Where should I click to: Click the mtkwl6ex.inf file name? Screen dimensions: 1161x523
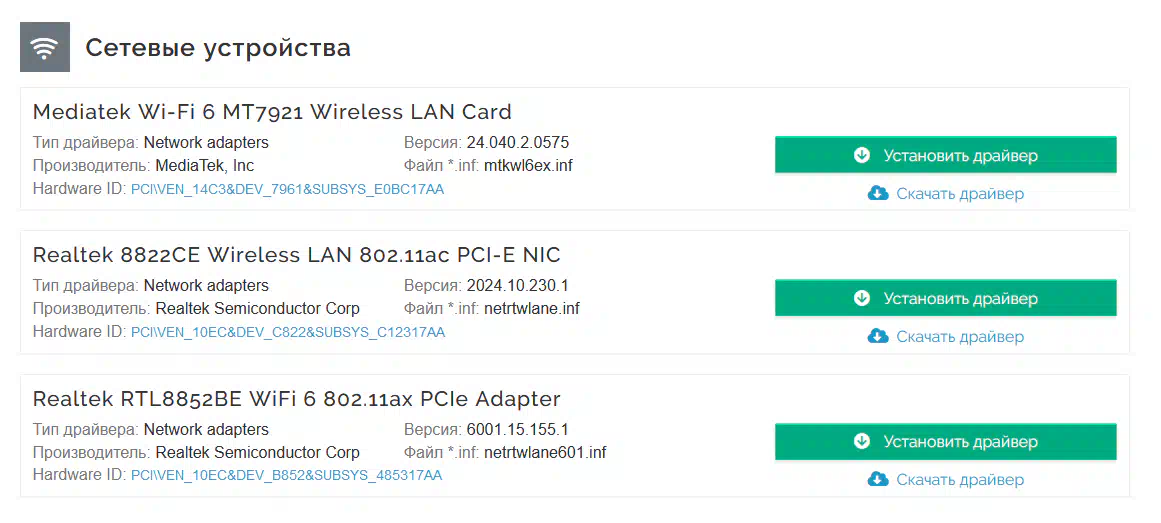(528, 166)
